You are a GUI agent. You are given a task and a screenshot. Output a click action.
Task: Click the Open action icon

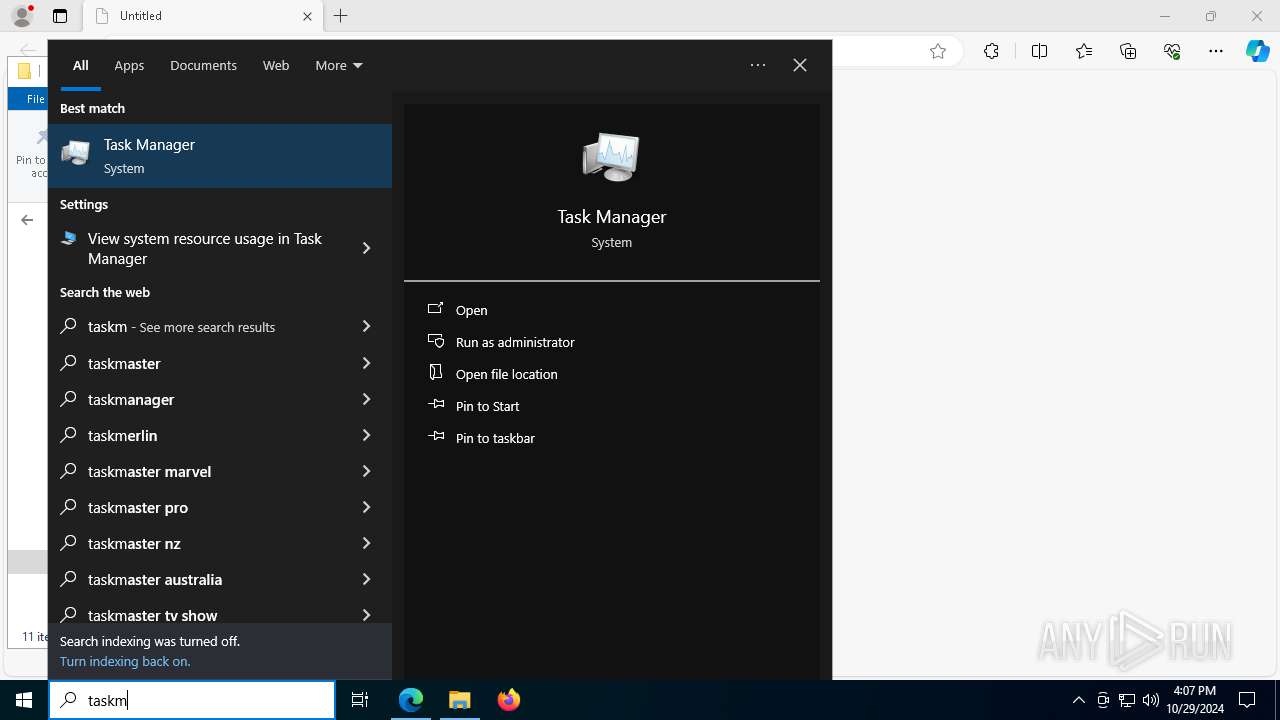tap(436, 309)
